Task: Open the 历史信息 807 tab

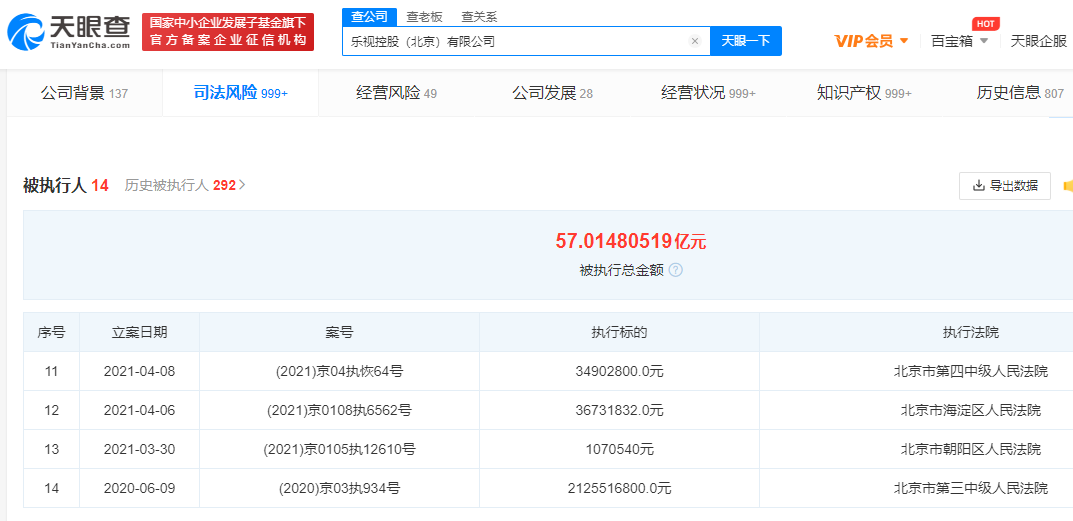Action: click(1020, 93)
